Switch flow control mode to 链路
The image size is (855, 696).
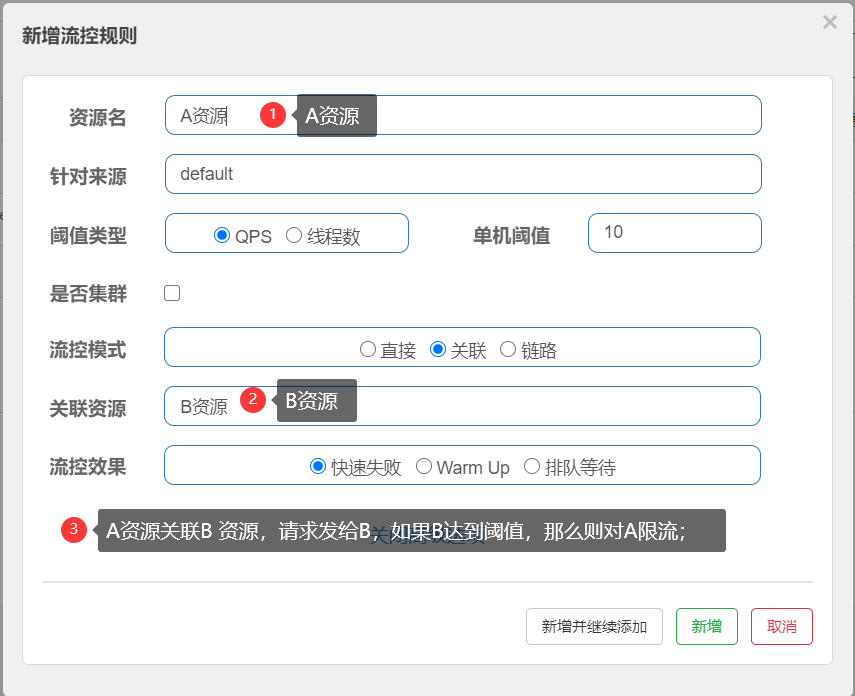510,348
